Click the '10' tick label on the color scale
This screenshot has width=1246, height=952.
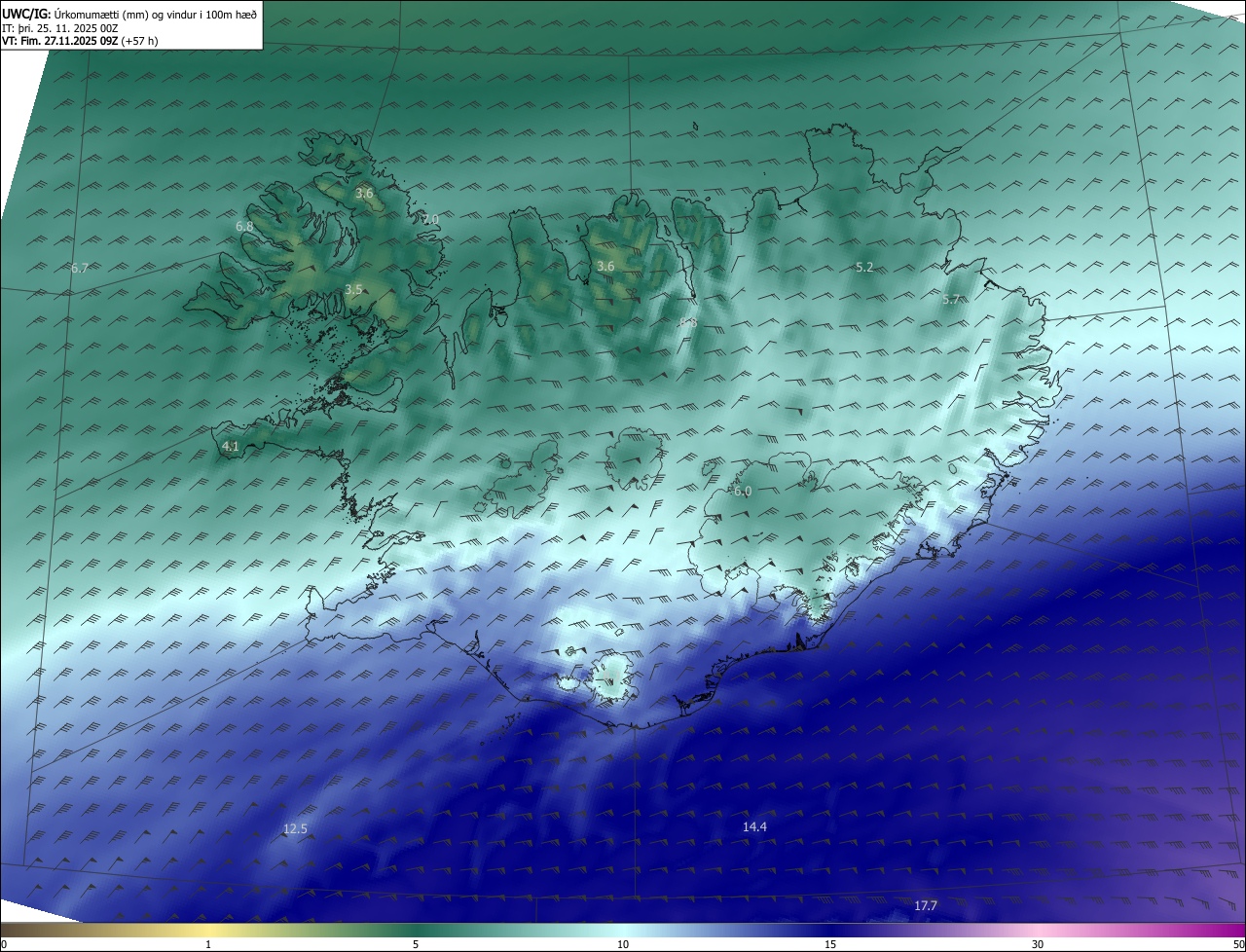623,944
